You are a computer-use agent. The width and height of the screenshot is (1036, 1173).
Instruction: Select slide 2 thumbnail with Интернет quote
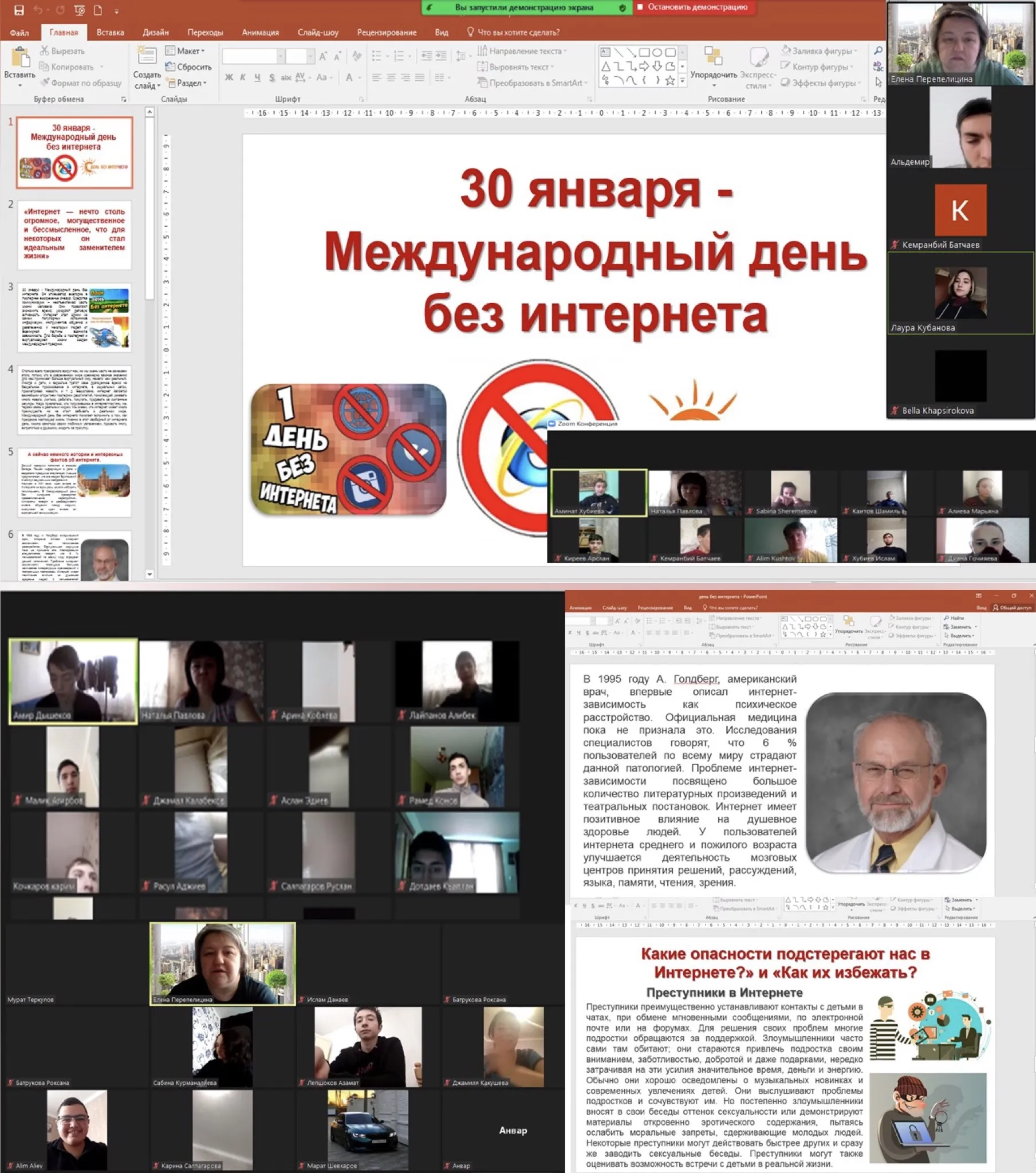74,235
